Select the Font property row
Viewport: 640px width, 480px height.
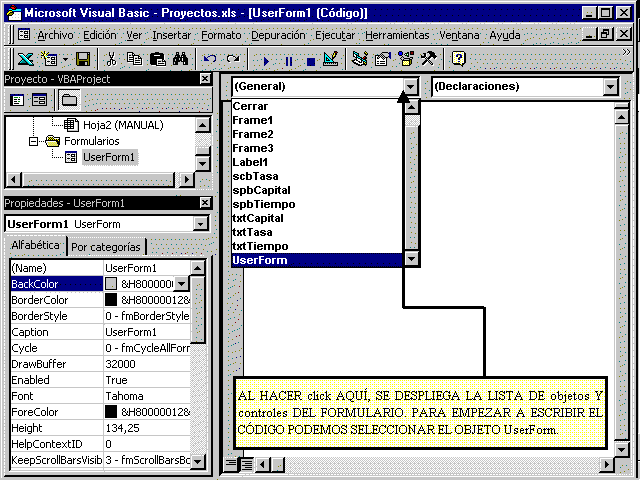[100, 396]
